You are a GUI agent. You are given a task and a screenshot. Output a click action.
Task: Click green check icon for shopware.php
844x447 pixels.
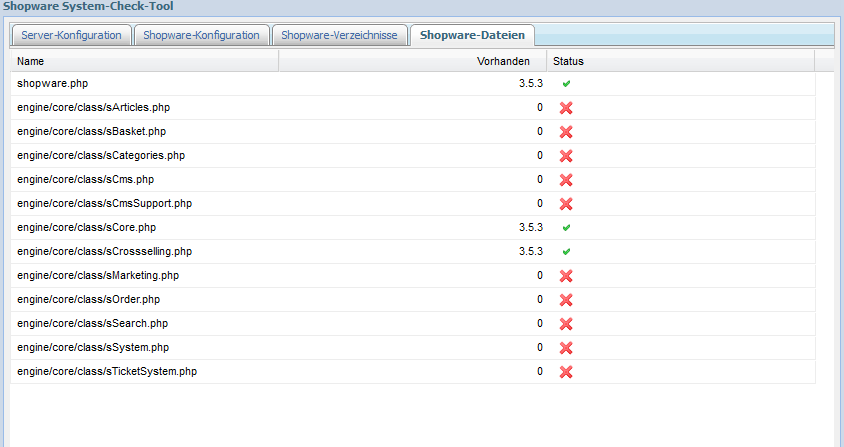pos(566,83)
